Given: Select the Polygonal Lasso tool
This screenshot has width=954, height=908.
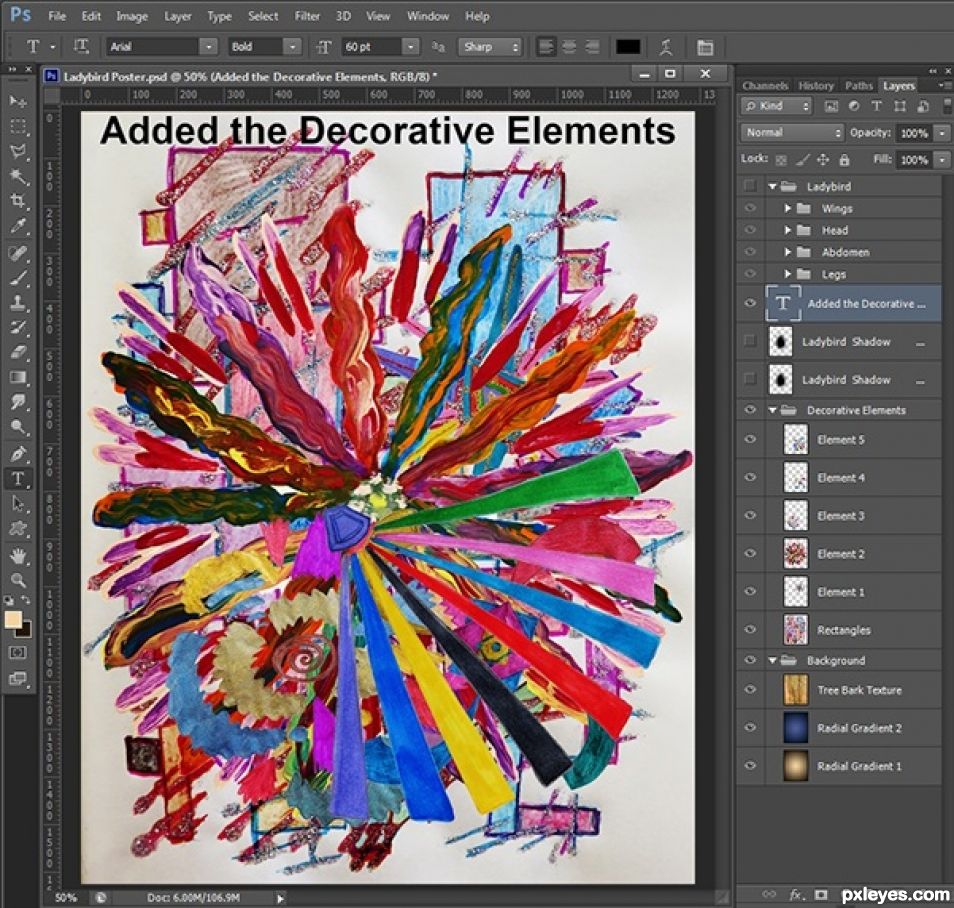Looking at the screenshot, I should coord(18,152).
